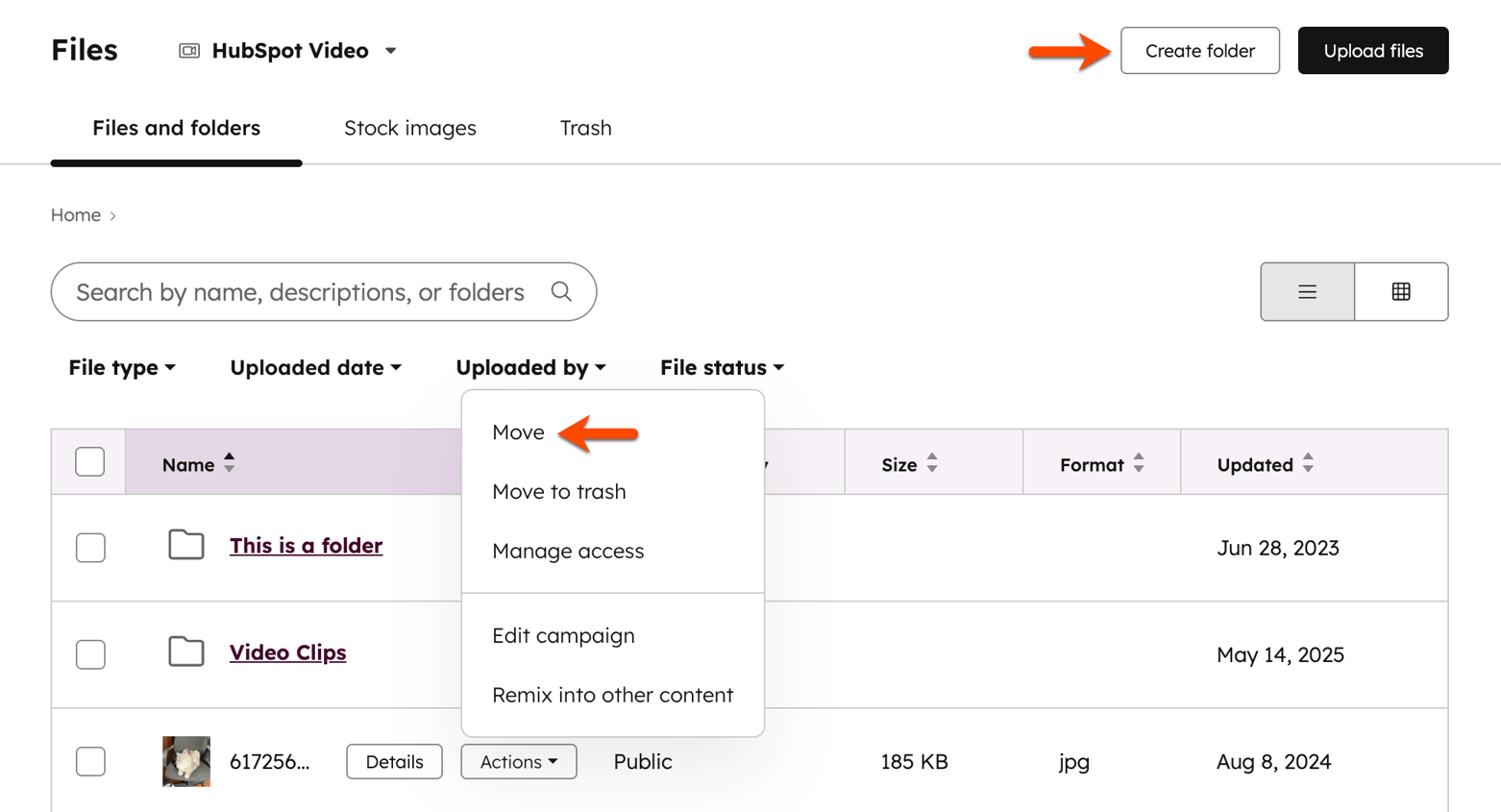The image size is (1501, 812).
Task: Open the Video Clips folder link
Action: tap(287, 652)
